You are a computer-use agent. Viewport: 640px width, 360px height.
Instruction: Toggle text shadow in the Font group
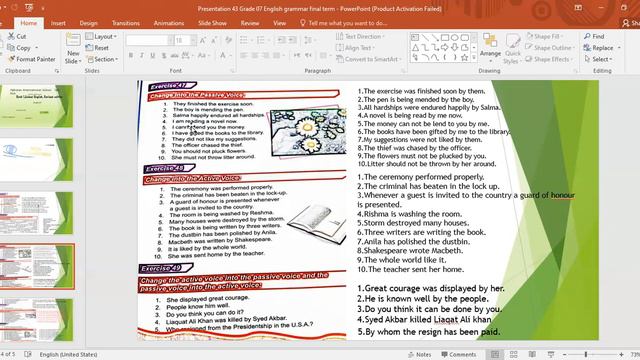(x=164, y=56)
